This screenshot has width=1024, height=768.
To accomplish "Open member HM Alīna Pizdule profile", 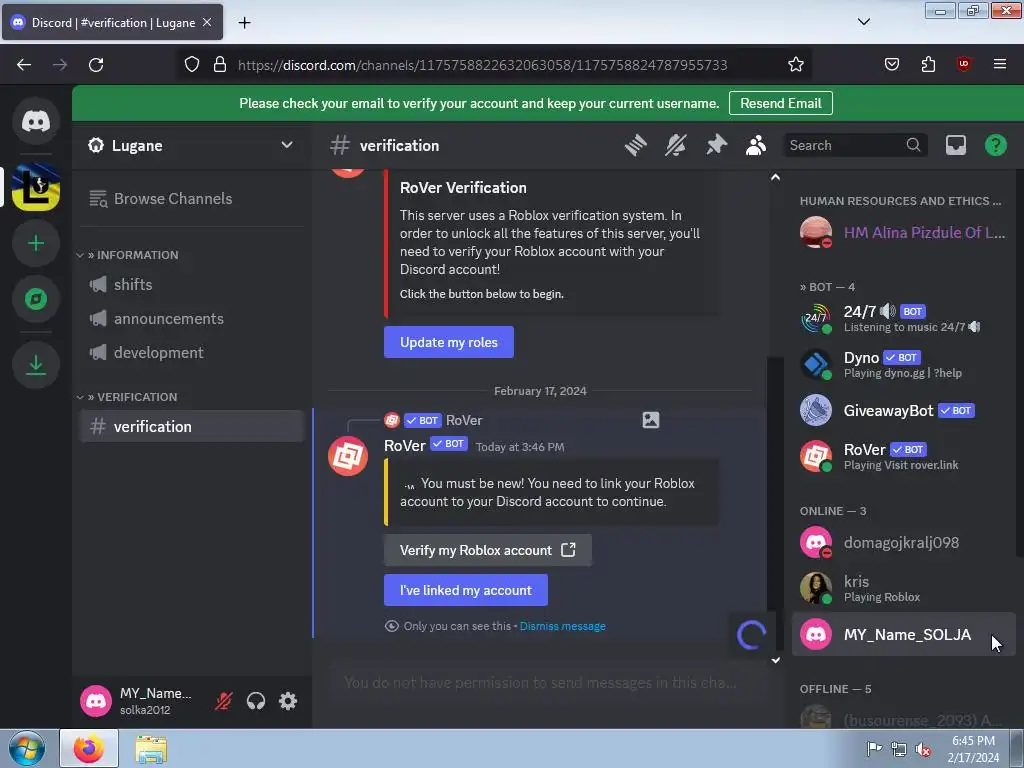I will pyautogui.click(x=903, y=232).
